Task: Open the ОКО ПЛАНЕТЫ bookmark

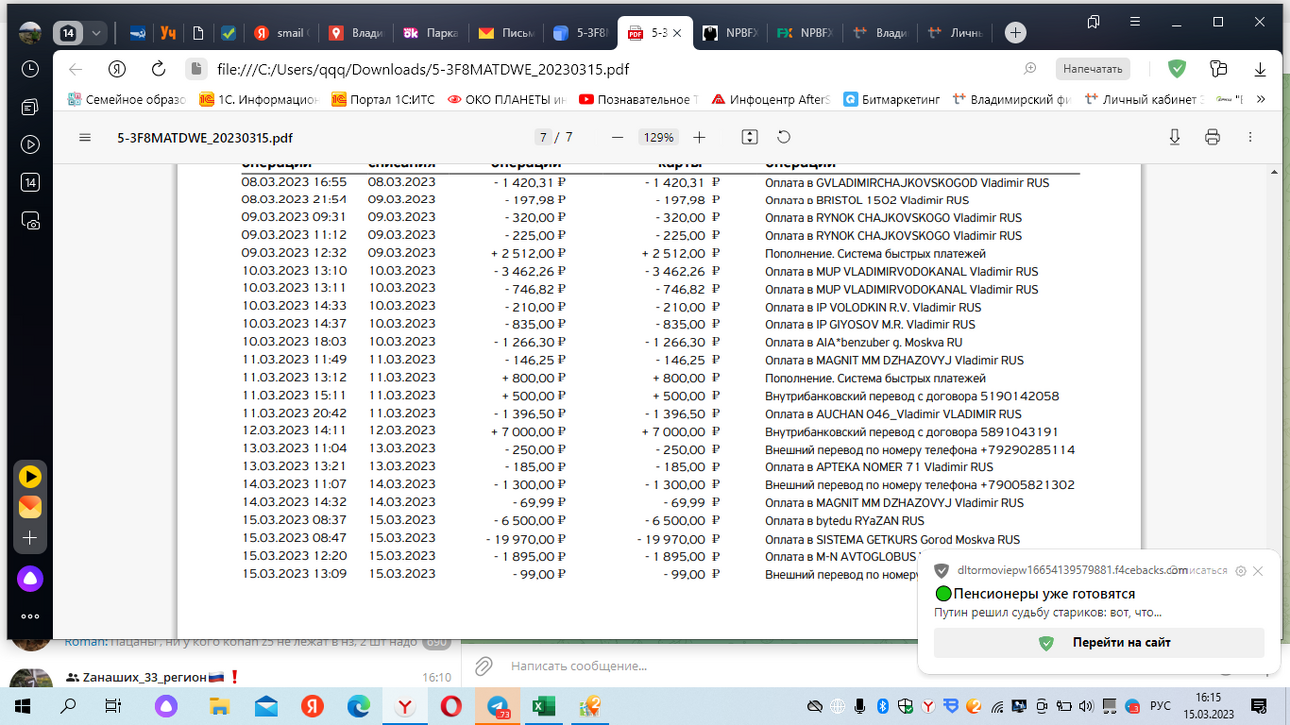Action: 507,99
